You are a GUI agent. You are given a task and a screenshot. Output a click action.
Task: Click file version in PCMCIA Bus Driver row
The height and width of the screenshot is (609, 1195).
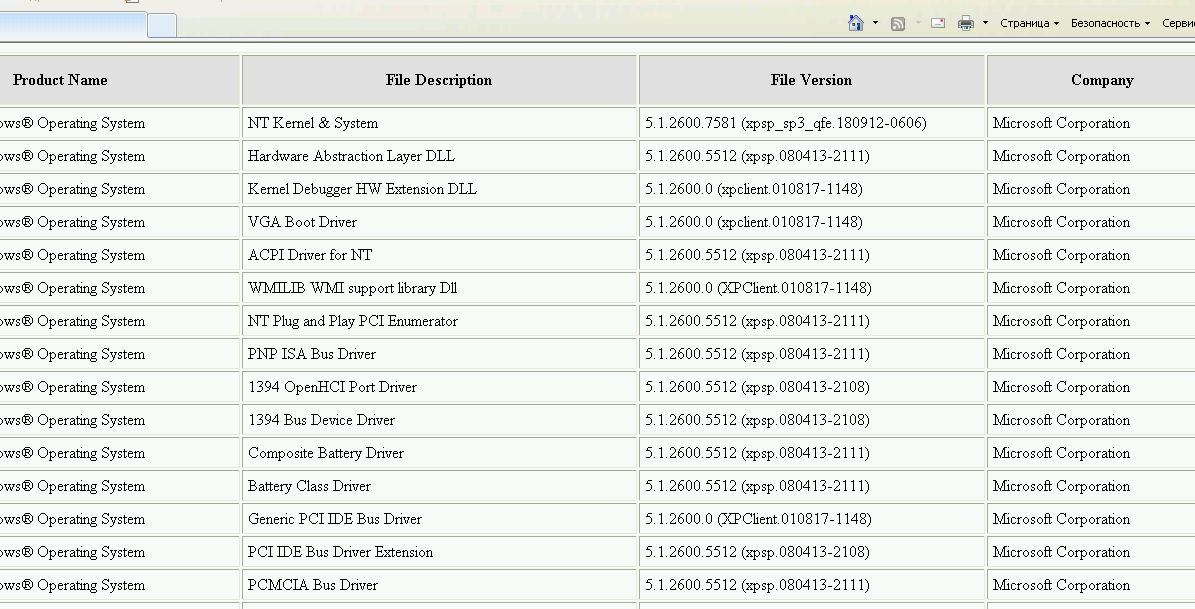pyautogui.click(x=812, y=585)
